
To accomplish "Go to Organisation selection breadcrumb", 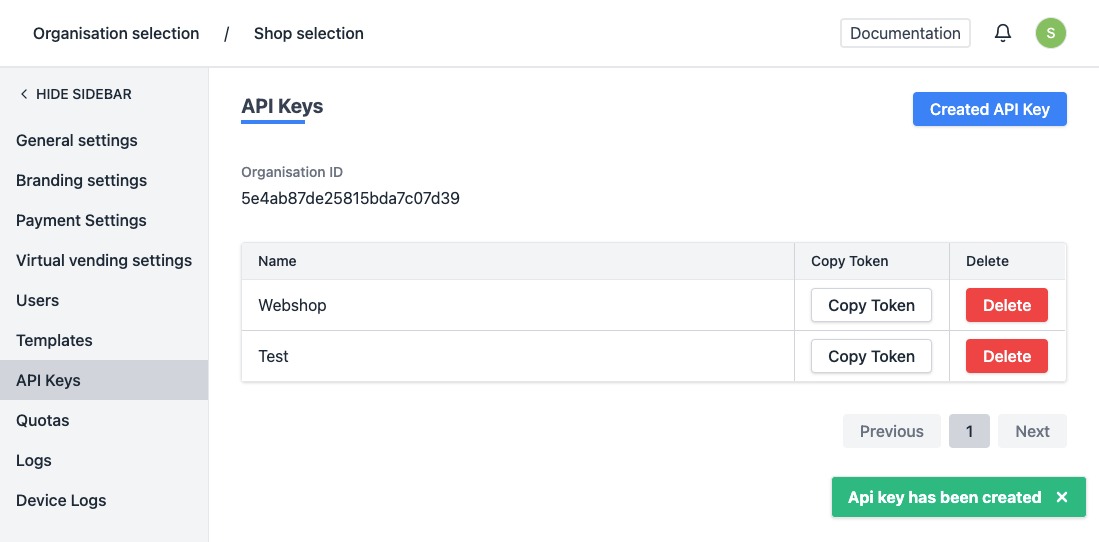I will click(x=116, y=33).
